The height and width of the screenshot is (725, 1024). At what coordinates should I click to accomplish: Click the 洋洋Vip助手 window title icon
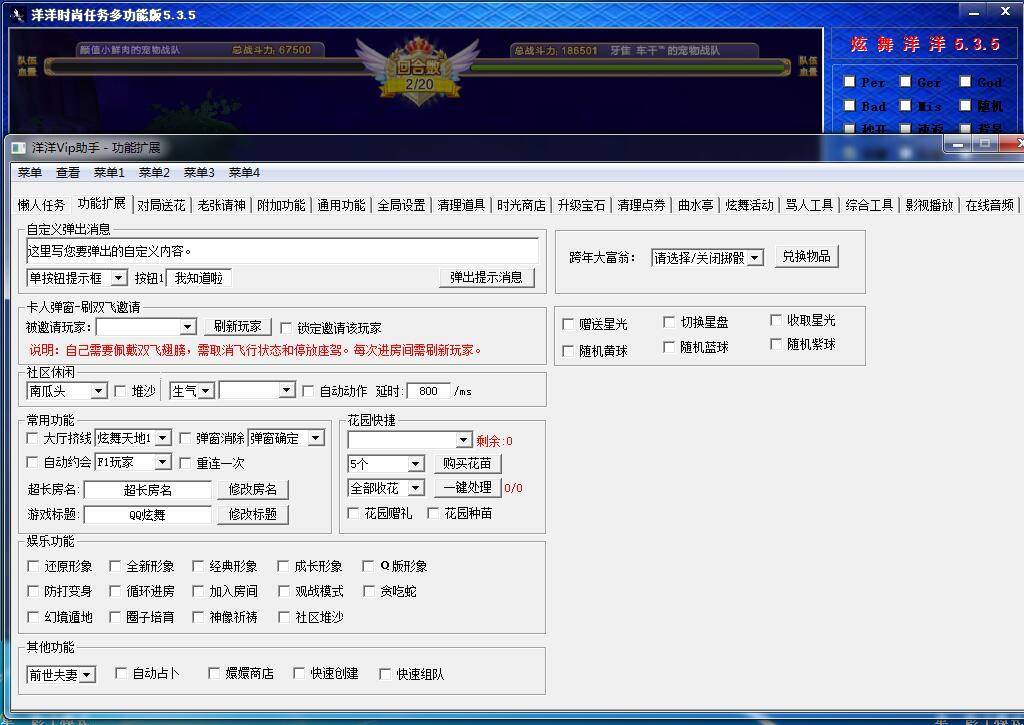pyautogui.click(x=17, y=148)
